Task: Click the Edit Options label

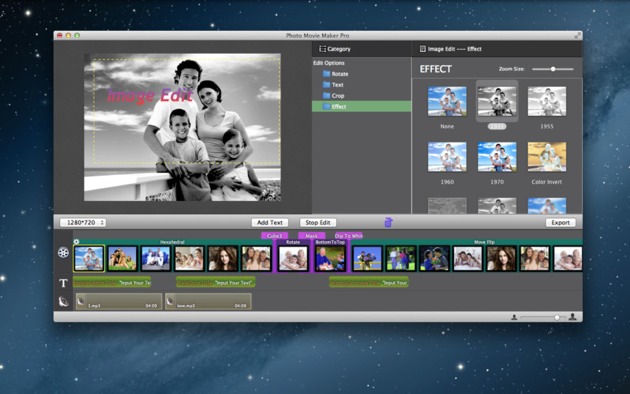Action: [x=329, y=63]
